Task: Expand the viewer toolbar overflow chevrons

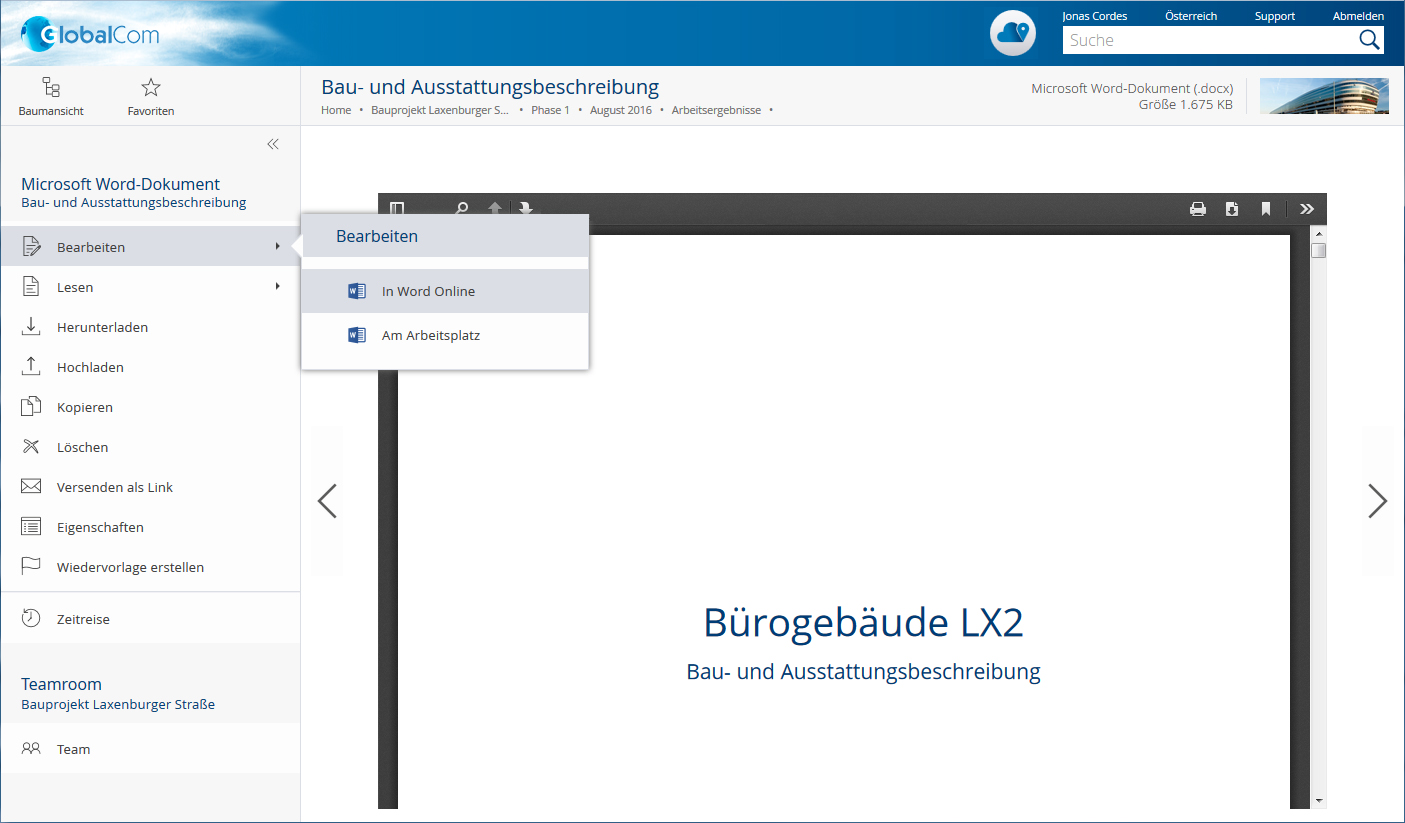Action: 1306,209
